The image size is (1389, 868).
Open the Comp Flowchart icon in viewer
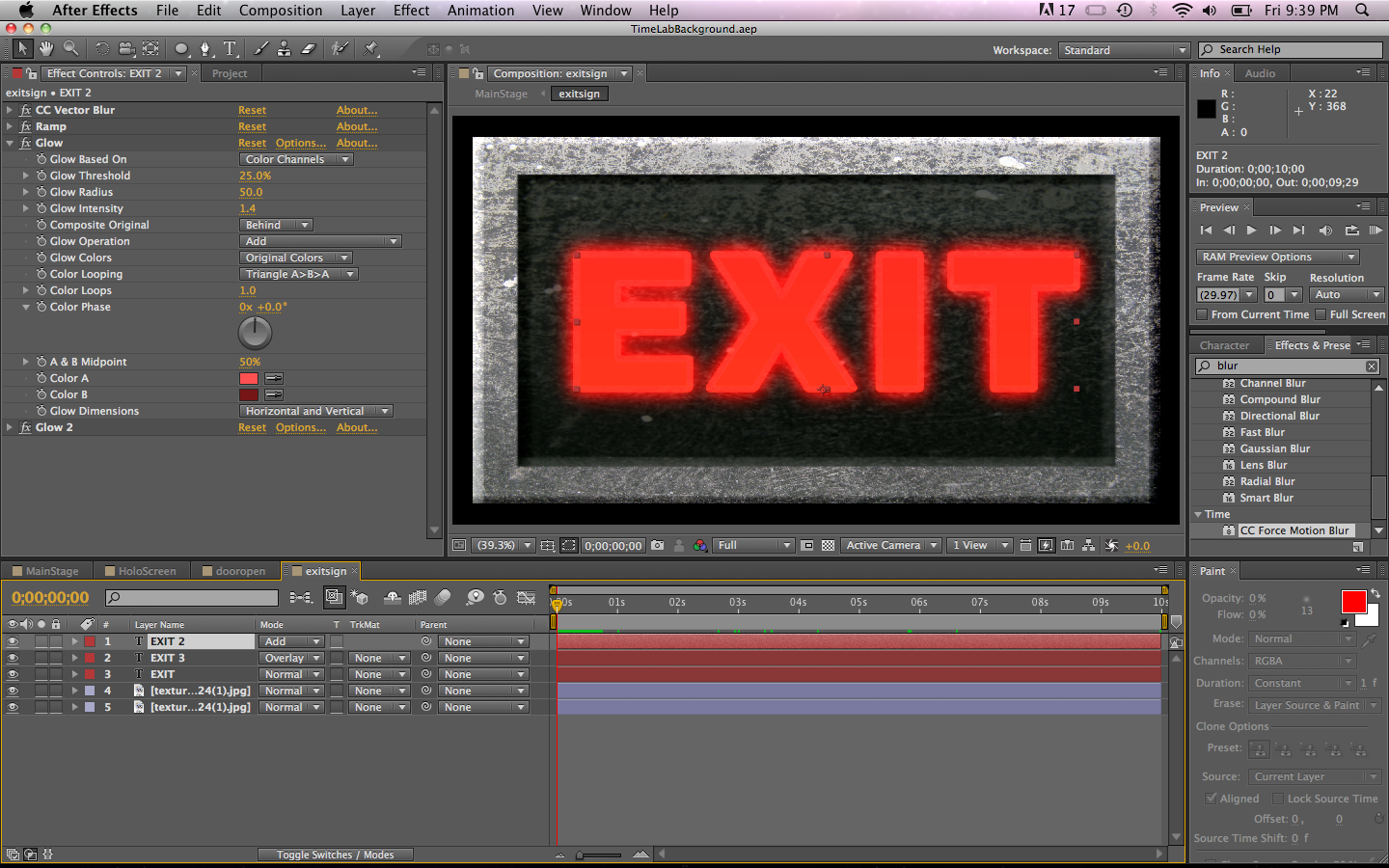(1088, 545)
